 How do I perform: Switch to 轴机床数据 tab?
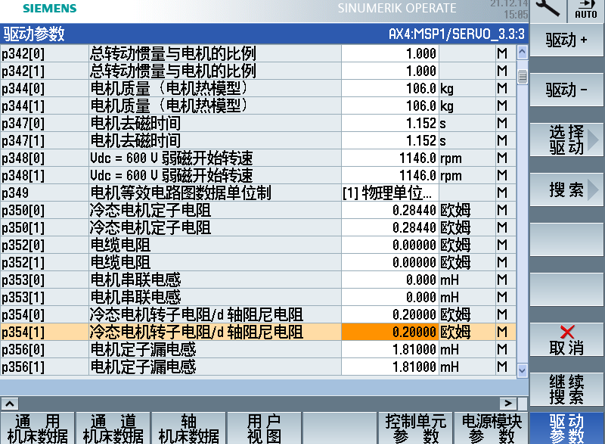click(189, 428)
